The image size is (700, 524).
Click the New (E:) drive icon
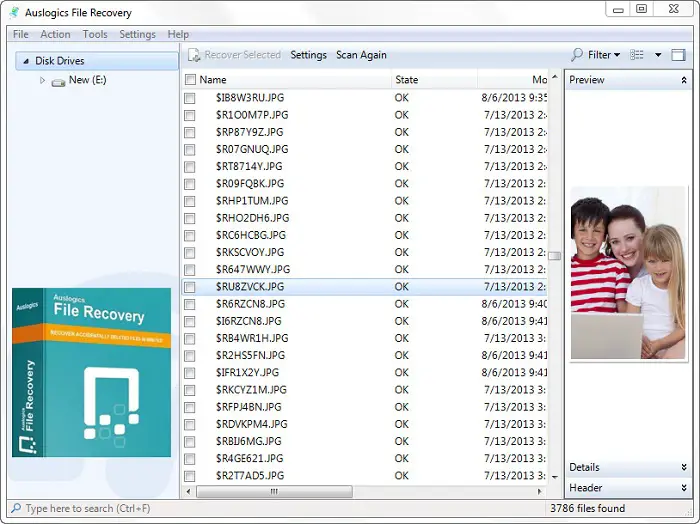58,81
